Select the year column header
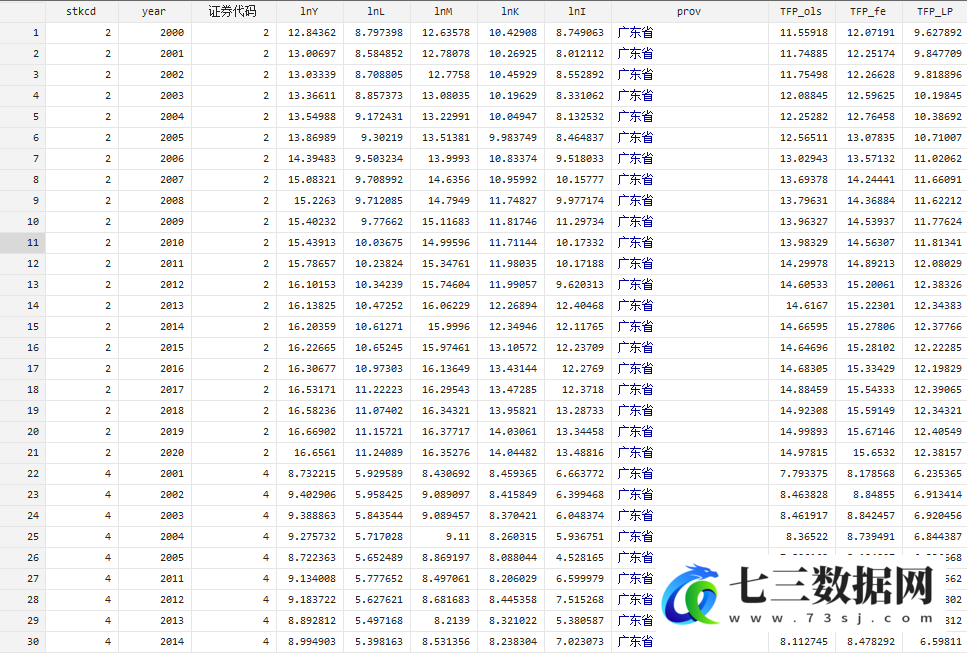Viewport: 967px width, 653px height. (154, 11)
